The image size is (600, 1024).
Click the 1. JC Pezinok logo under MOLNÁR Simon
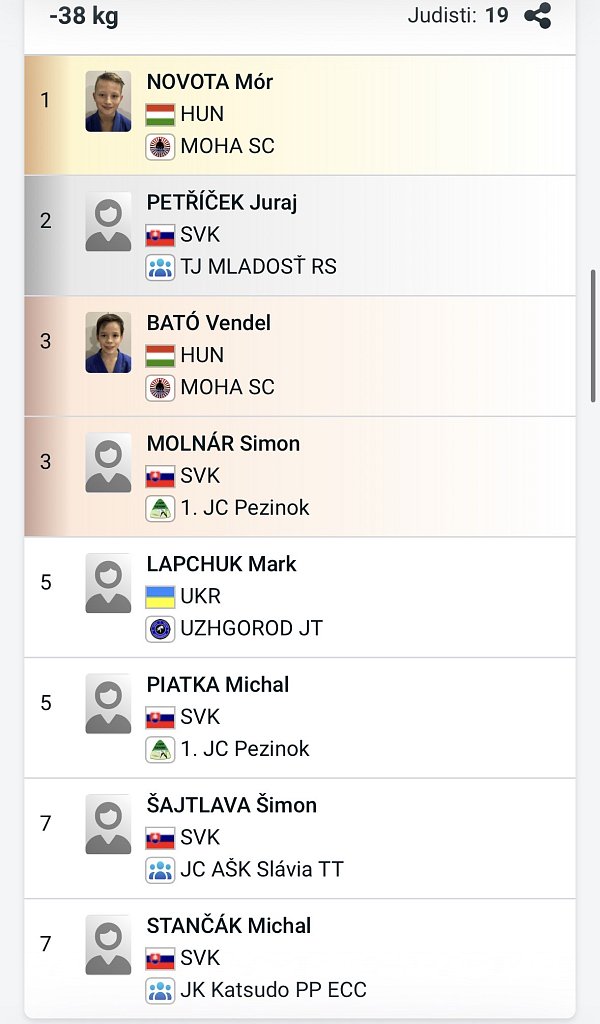coord(160,508)
